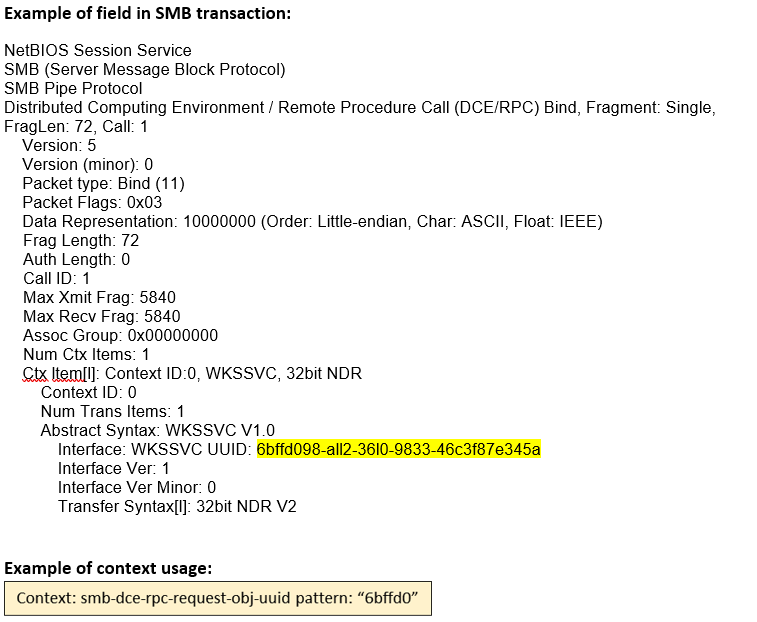This screenshot has height=622, width=757.
Task: Click the highlighted WKSSVC UUID value
Action: [x=398, y=450]
